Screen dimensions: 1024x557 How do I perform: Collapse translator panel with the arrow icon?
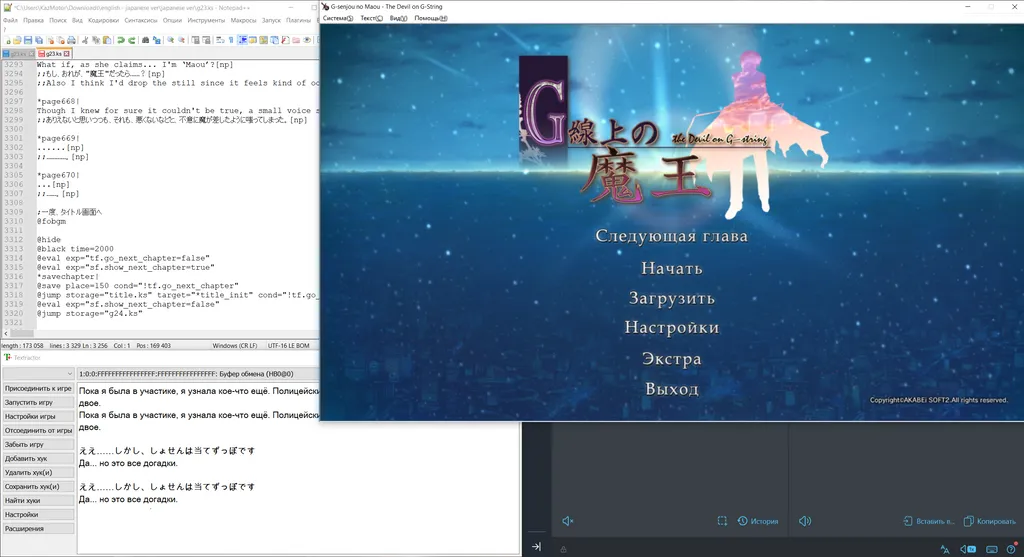pos(536,547)
